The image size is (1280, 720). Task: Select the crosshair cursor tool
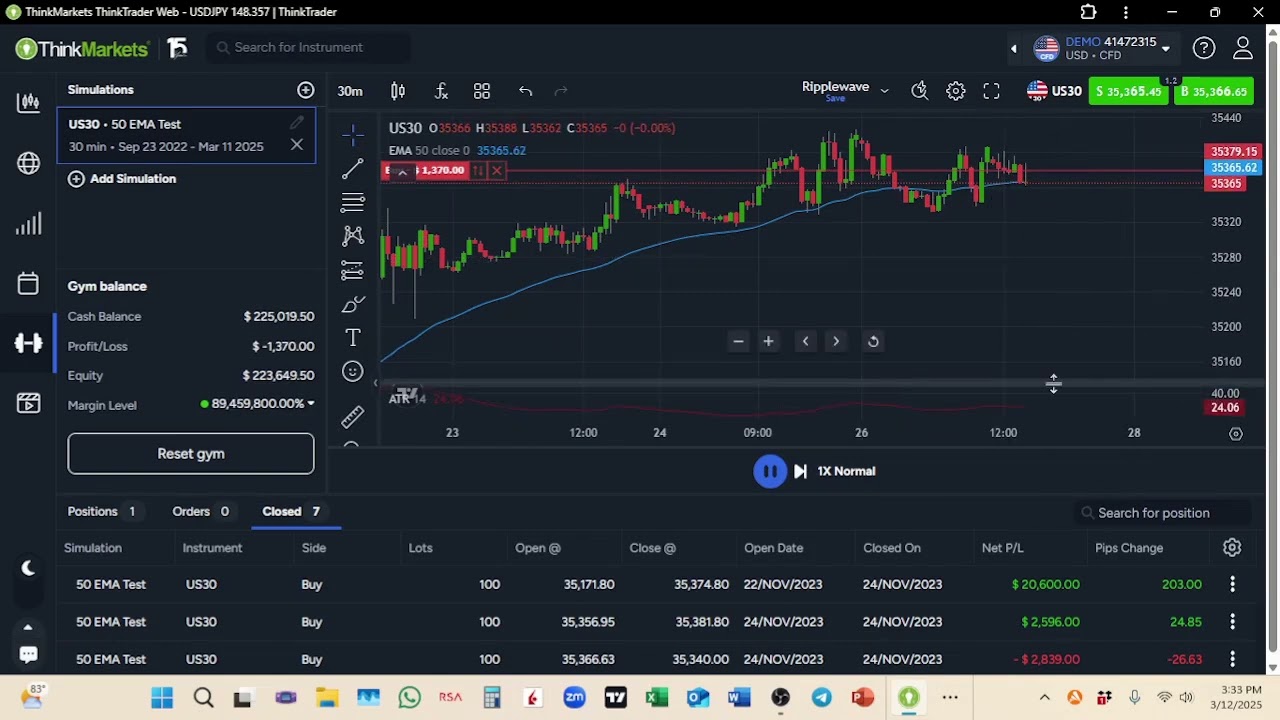[353, 134]
